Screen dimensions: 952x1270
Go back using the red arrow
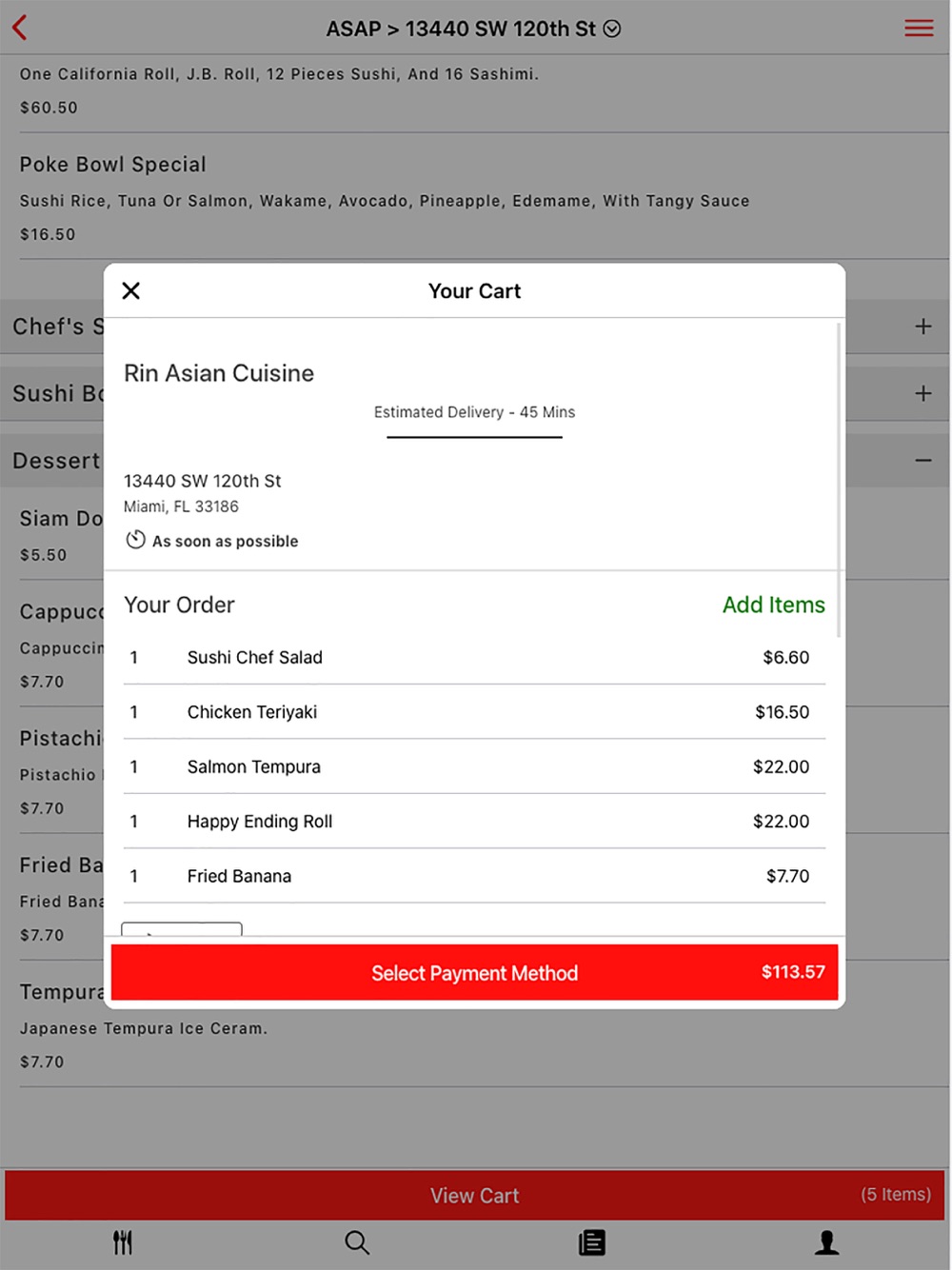pos(20,28)
